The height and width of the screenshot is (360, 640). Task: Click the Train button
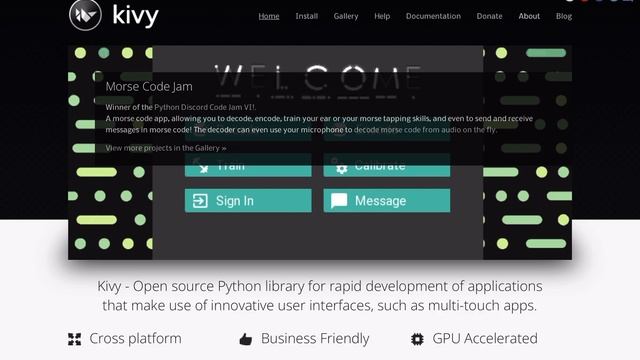tap(248, 165)
